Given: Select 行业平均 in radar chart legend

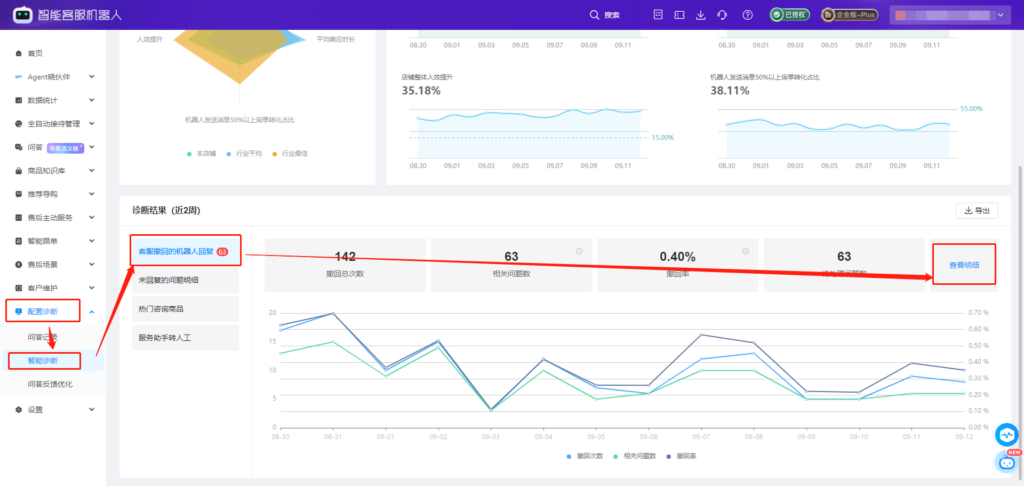Looking at the screenshot, I should tap(245, 154).
